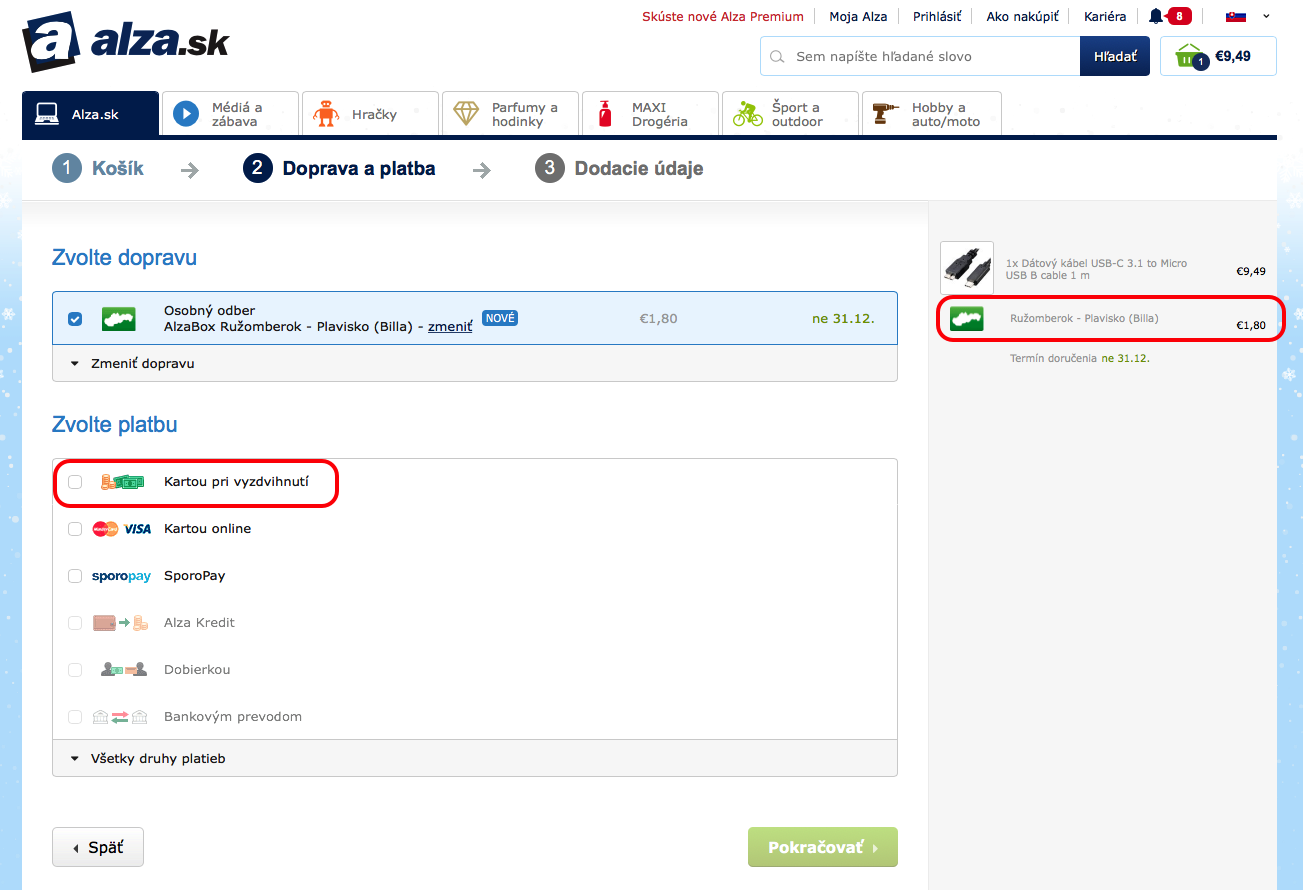This screenshot has height=890, width=1303.
Task: Click the Alza.sk logo
Action: click(x=126, y=42)
